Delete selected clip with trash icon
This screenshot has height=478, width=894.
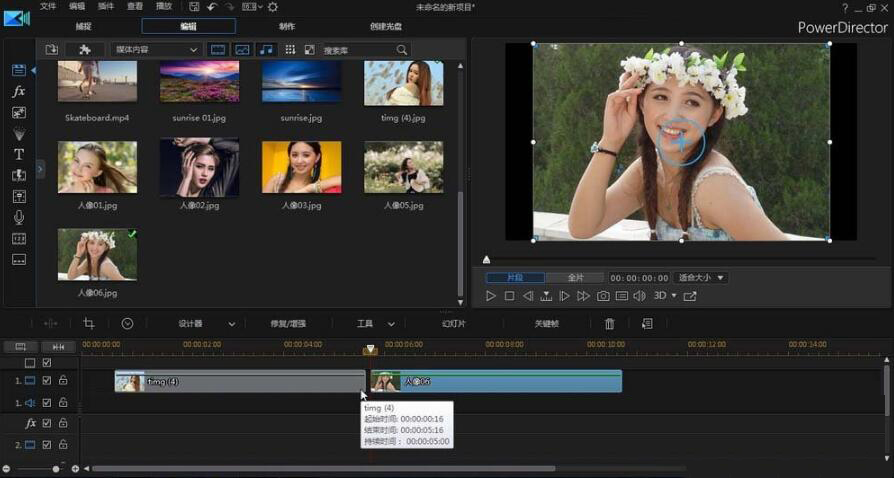pos(610,324)
